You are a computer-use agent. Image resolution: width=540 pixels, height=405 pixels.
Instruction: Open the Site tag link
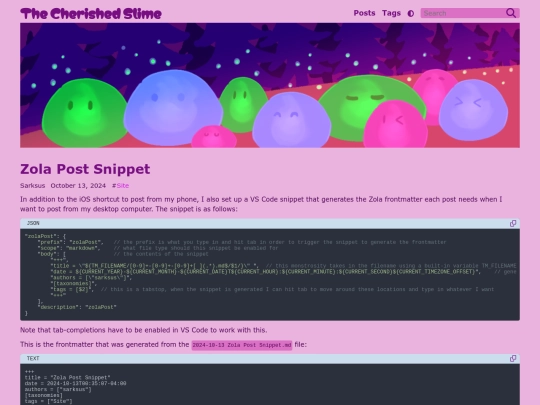pyautogui.click(x=123, y=186)
